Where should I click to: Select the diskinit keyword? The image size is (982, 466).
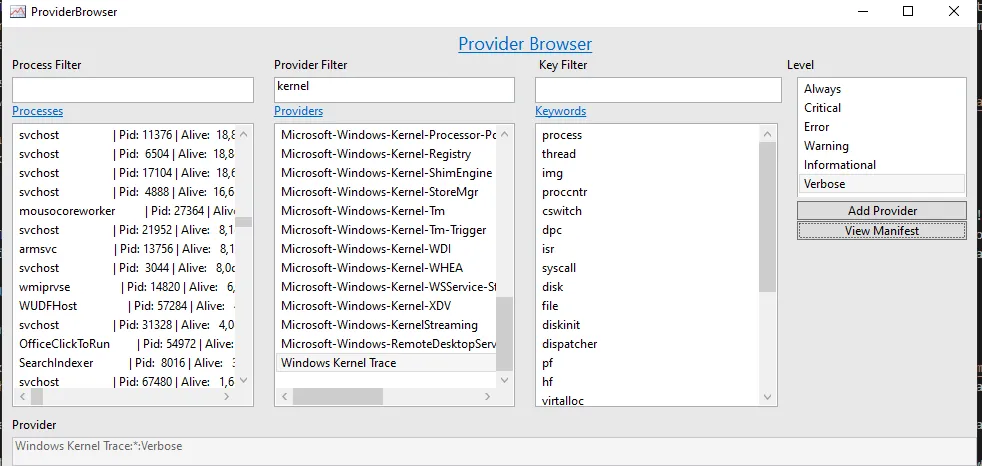(x=648, y=324)
